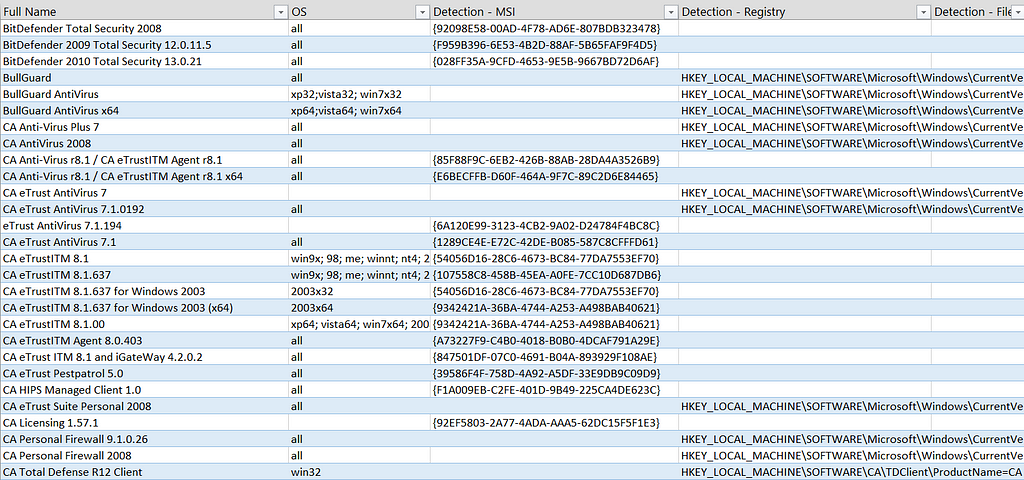Select the Detection - MSI header cell
The image size is (1024, 480).
pos(554,12)
